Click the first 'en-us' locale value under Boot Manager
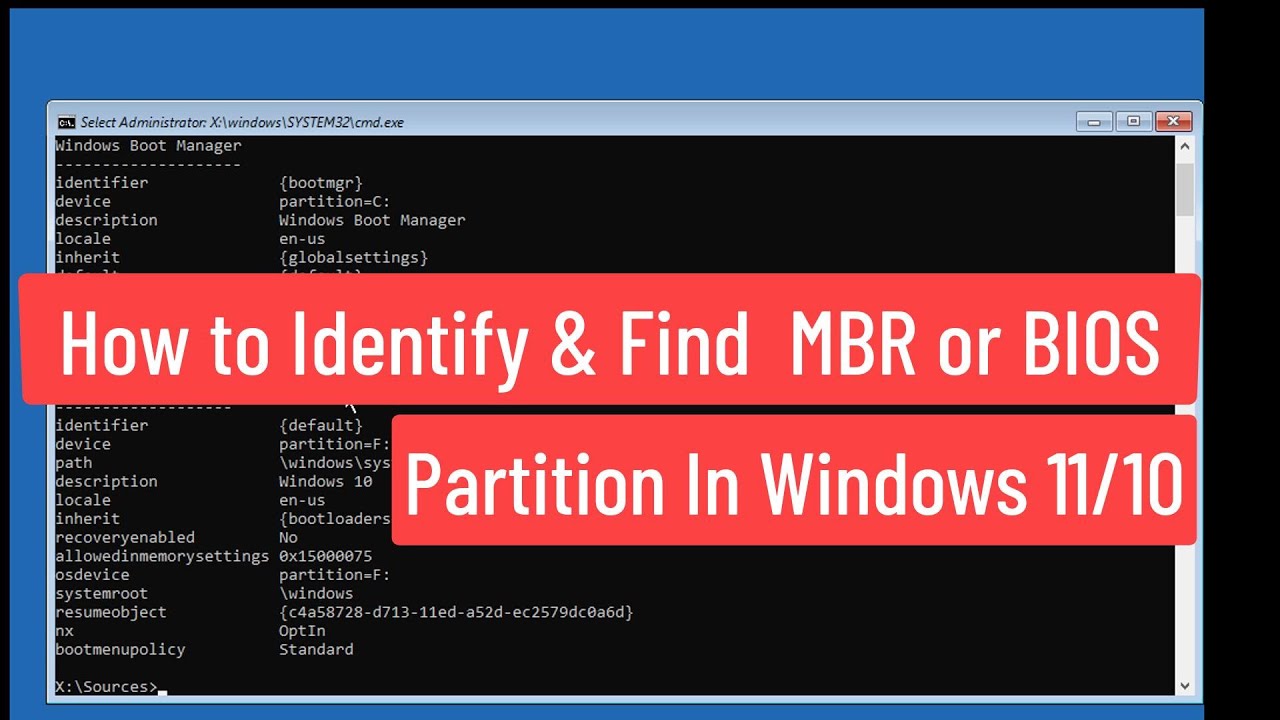Viewport: 1280px width, 720px height. tap(302, 239)
